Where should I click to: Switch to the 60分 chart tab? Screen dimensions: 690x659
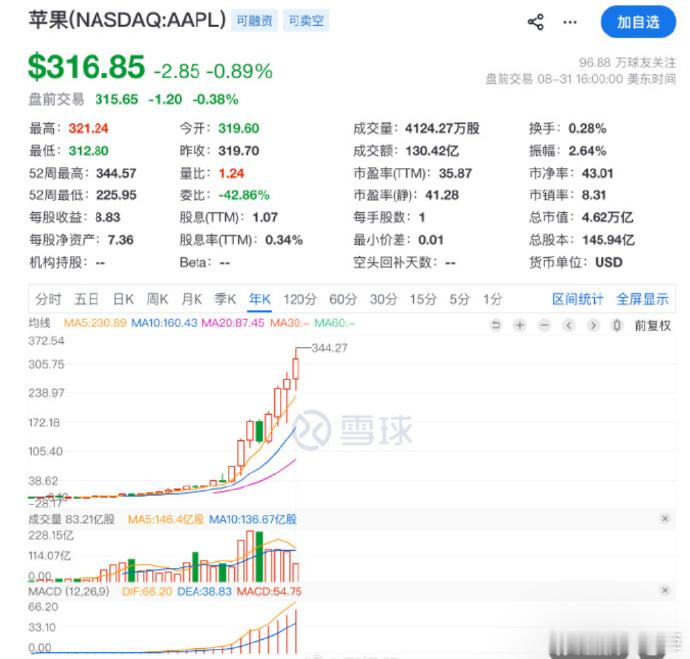pos(343,299)
